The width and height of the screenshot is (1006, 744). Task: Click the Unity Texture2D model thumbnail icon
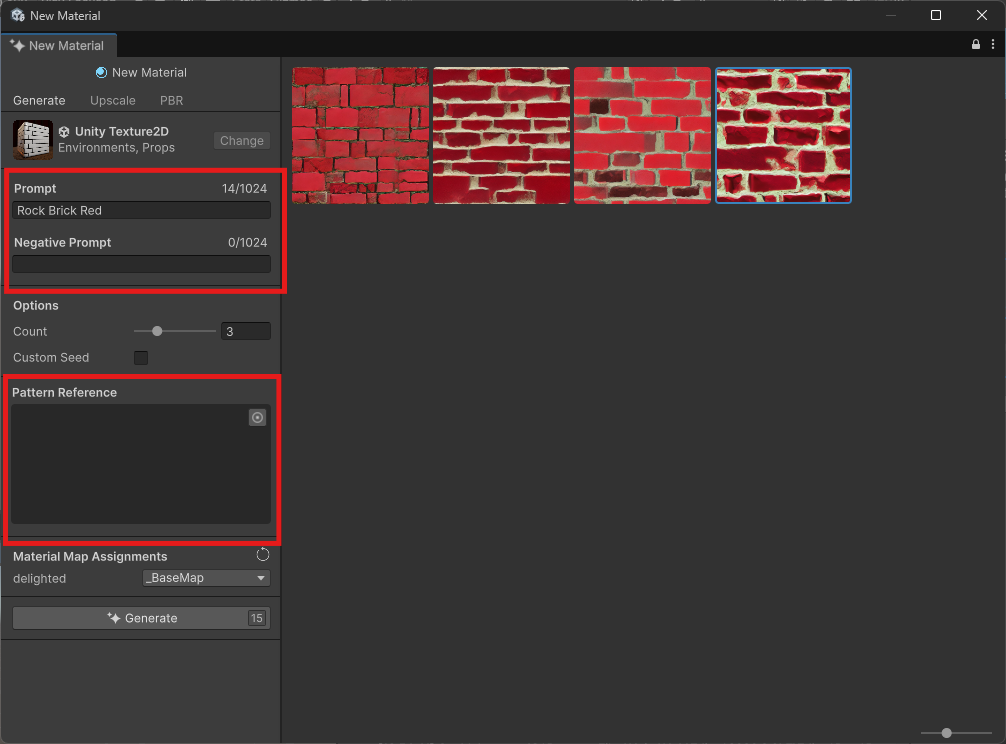coord(33,140)
